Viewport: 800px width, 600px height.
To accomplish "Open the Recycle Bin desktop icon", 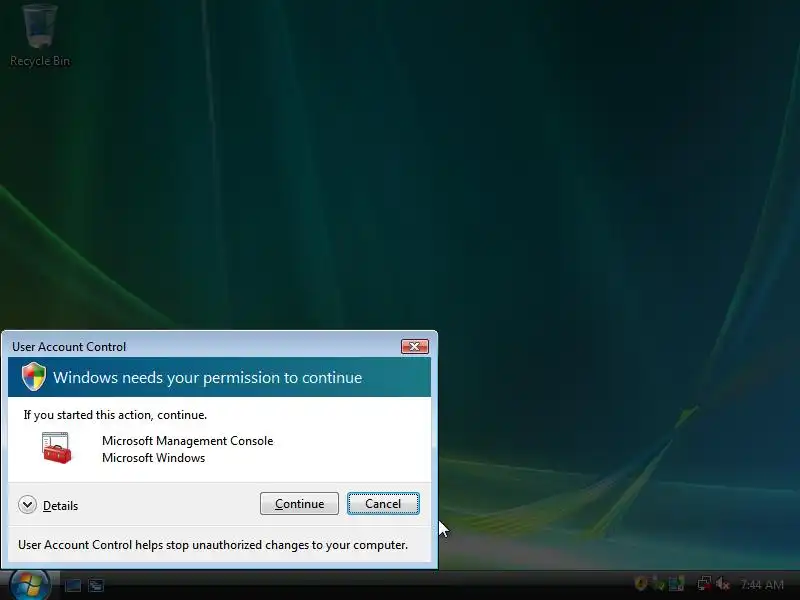I will pos(40,36).
